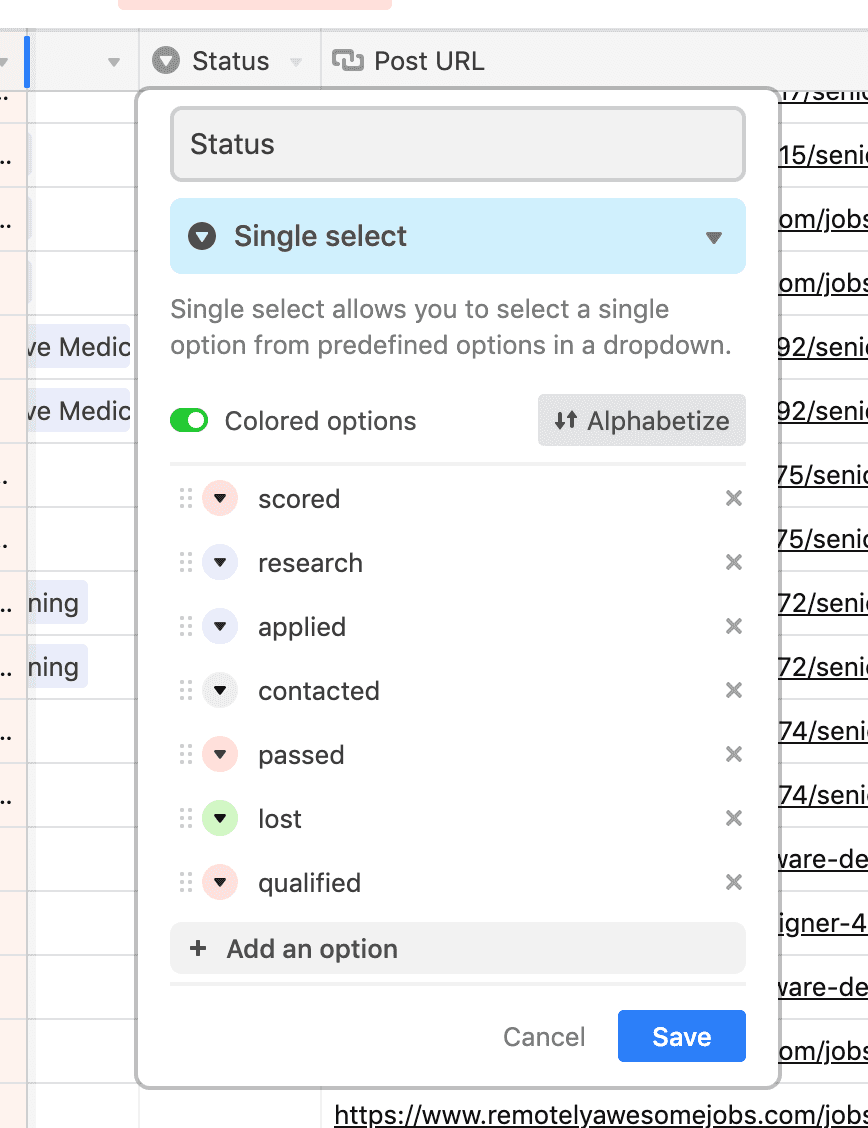
Task: Click the 'research' option label
Action: click(310, 563)
